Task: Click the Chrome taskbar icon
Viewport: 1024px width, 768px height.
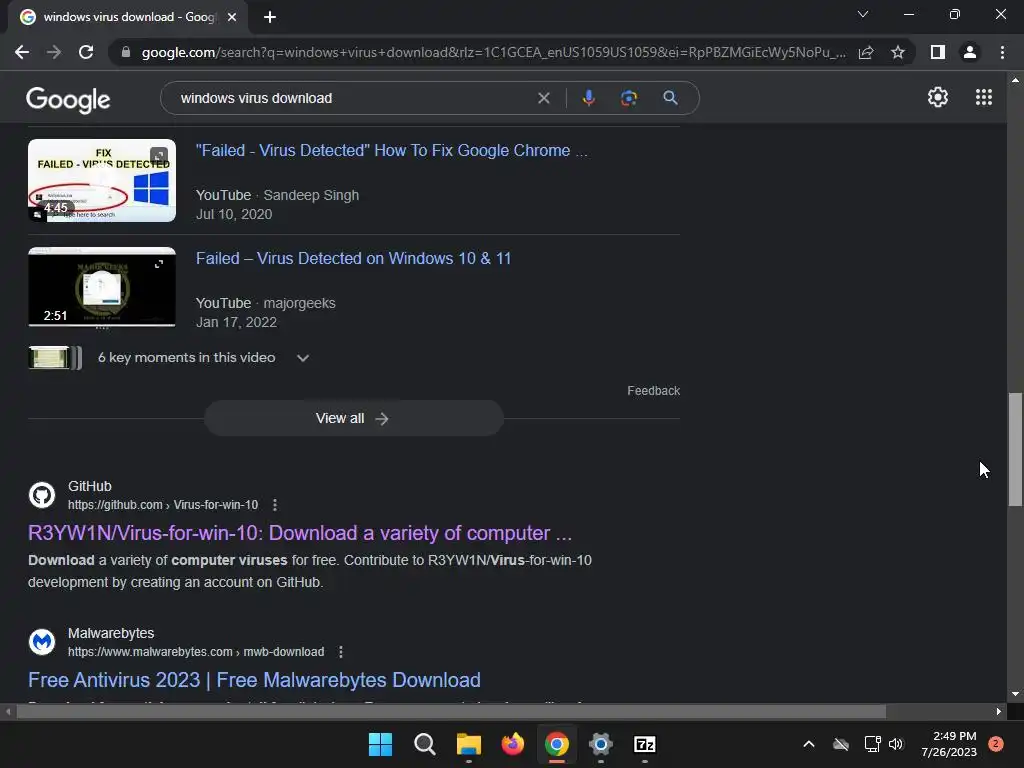Action: pyautogui.click(x=556, y=744)
